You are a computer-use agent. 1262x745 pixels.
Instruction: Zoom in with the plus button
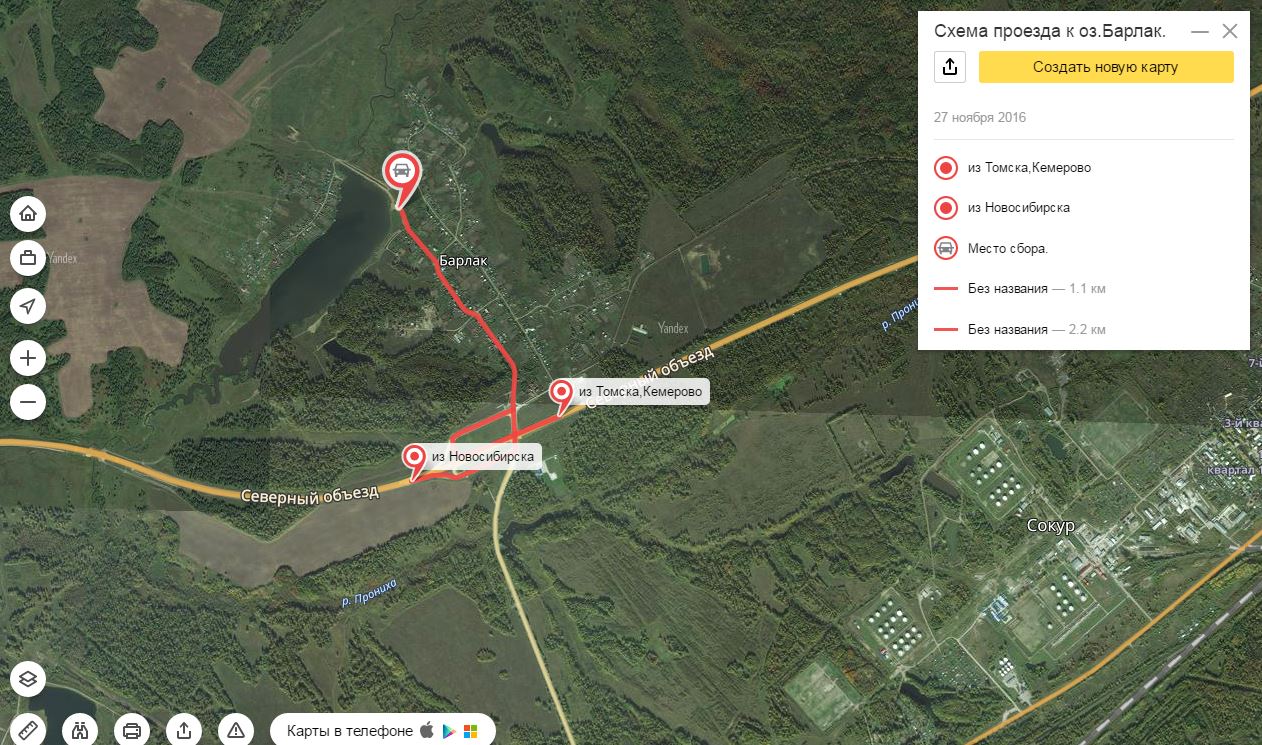point(28,358)
